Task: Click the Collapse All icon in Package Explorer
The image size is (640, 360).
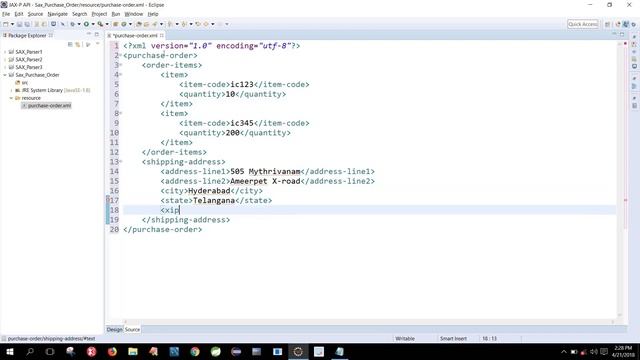Action: pos(70,44)
